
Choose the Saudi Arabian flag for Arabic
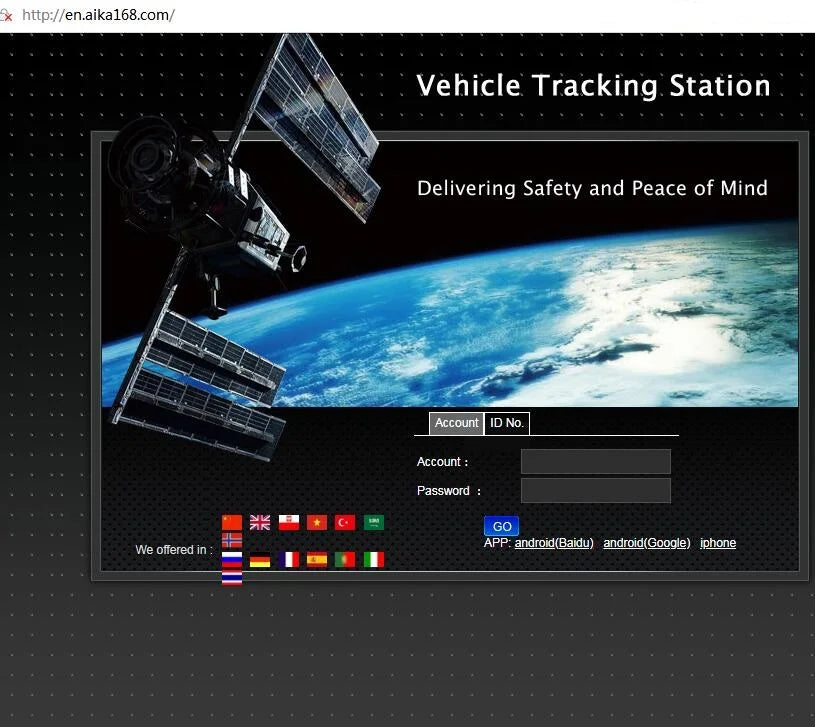pyautogui.click(x=374, y=522)
